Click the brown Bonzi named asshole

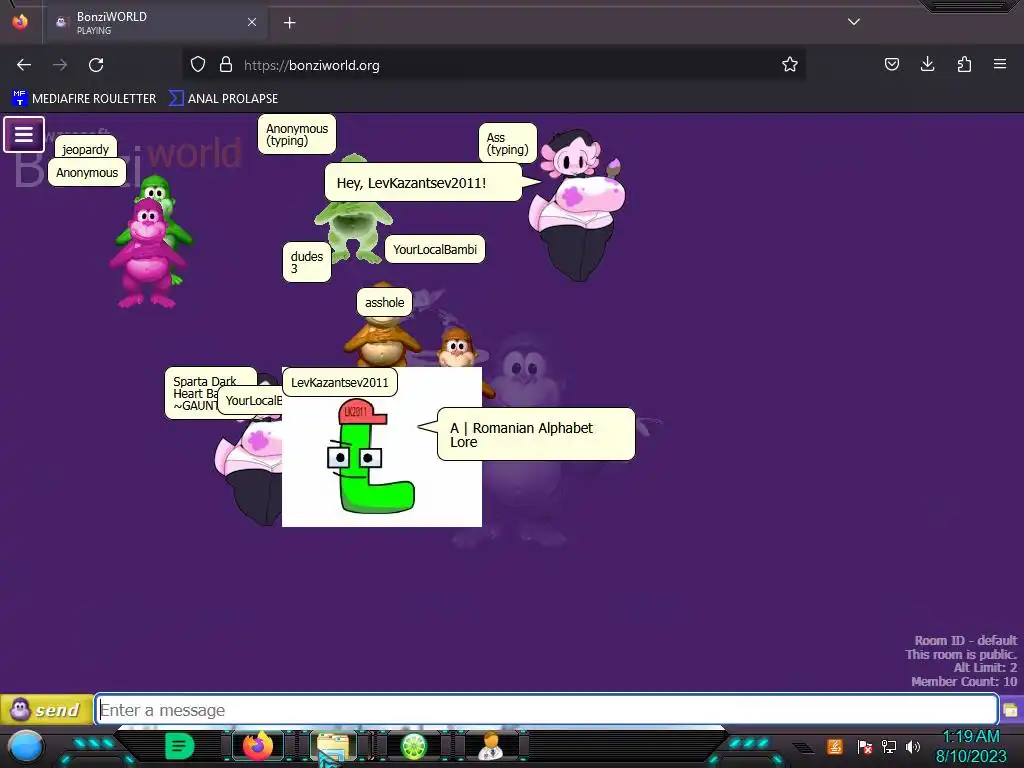tap(382, 341)
